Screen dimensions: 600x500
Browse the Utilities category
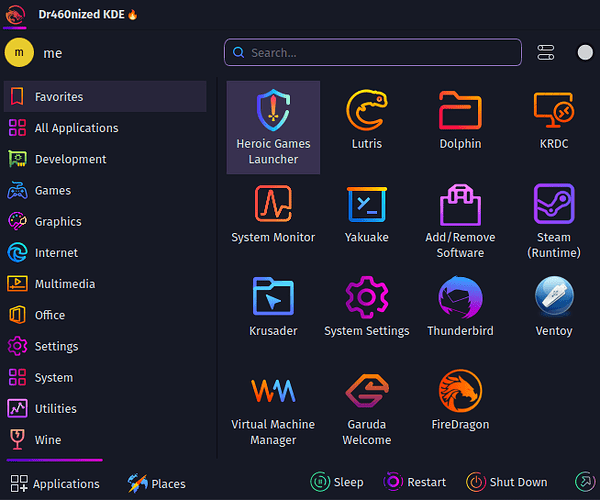105,409
